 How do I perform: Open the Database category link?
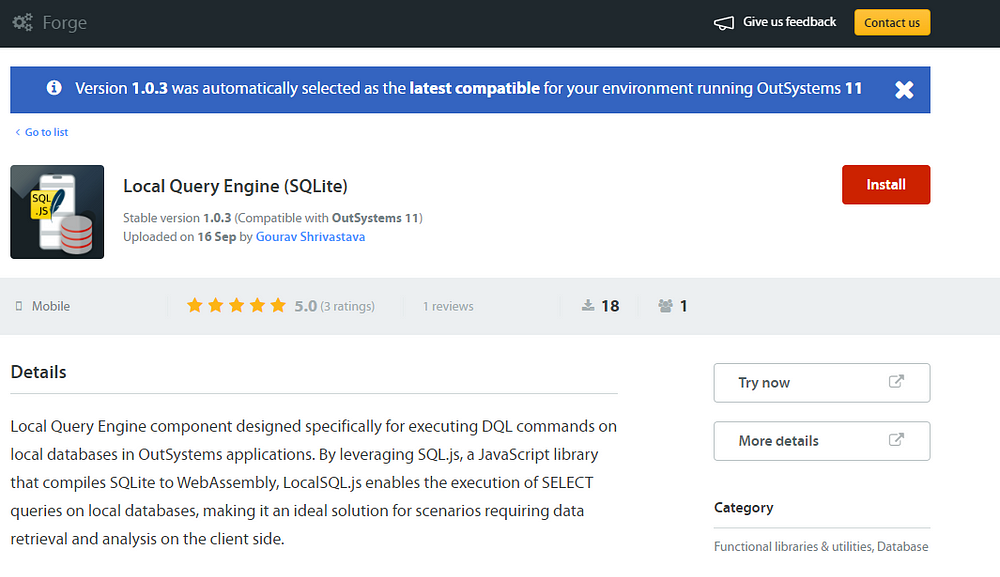coord(903,546)
